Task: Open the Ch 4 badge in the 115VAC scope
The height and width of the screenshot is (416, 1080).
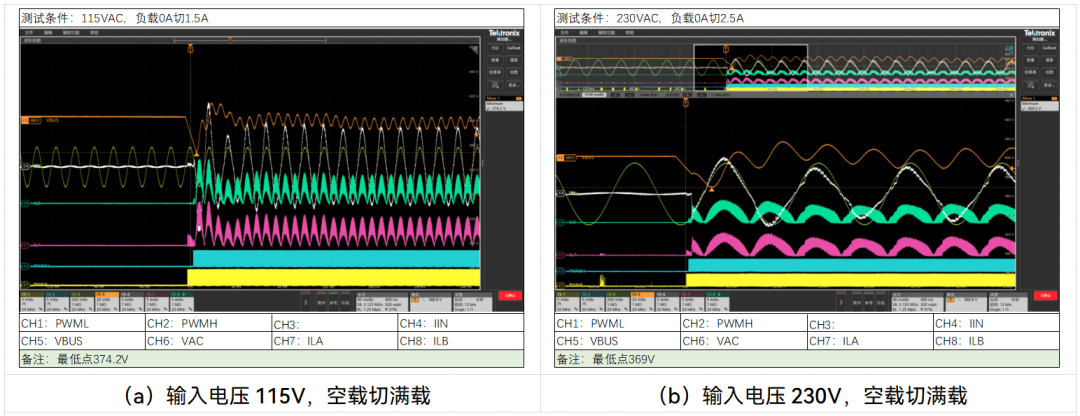Action: pyautogui.click(x=83, y=300)
